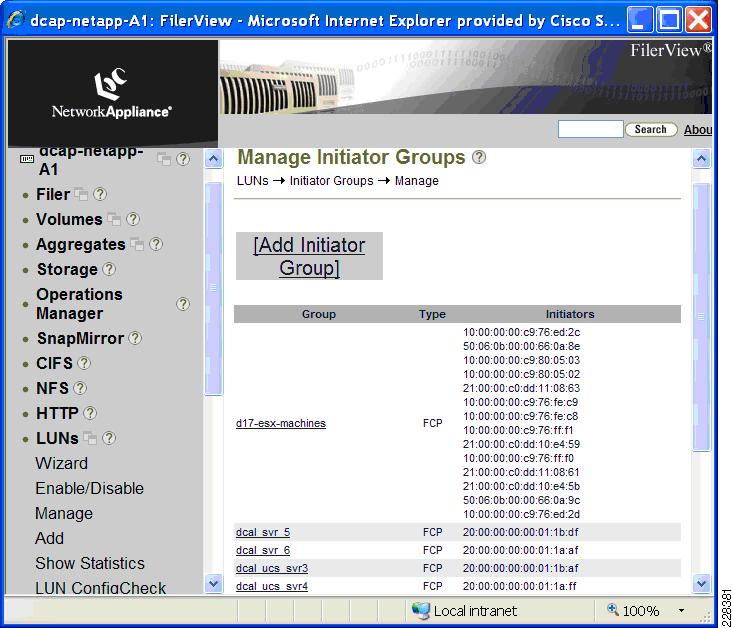Open the LUNs Manage item
This screenshot has width=732, height=628.
(63, 514)
